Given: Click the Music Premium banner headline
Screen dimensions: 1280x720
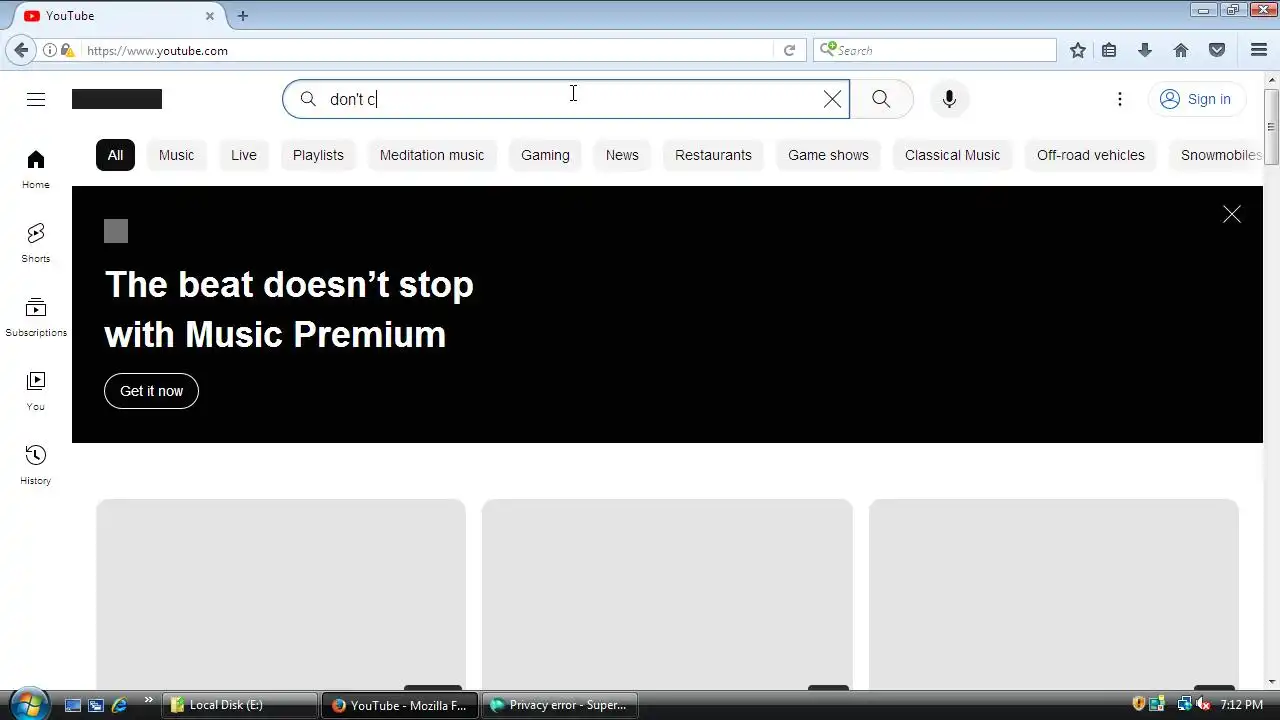Looking at the screenshot, I should pyautogui.click(x=289, y=309).
